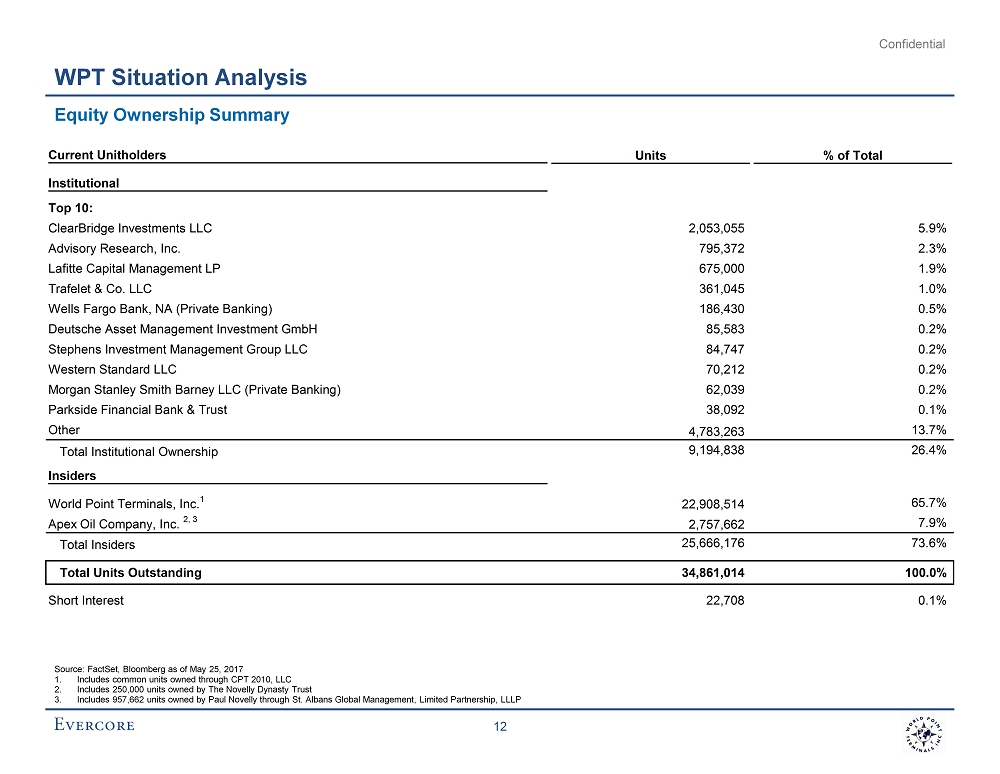Click the Units column header
This screenshot has height=774, width=1000.
(650, 155)
